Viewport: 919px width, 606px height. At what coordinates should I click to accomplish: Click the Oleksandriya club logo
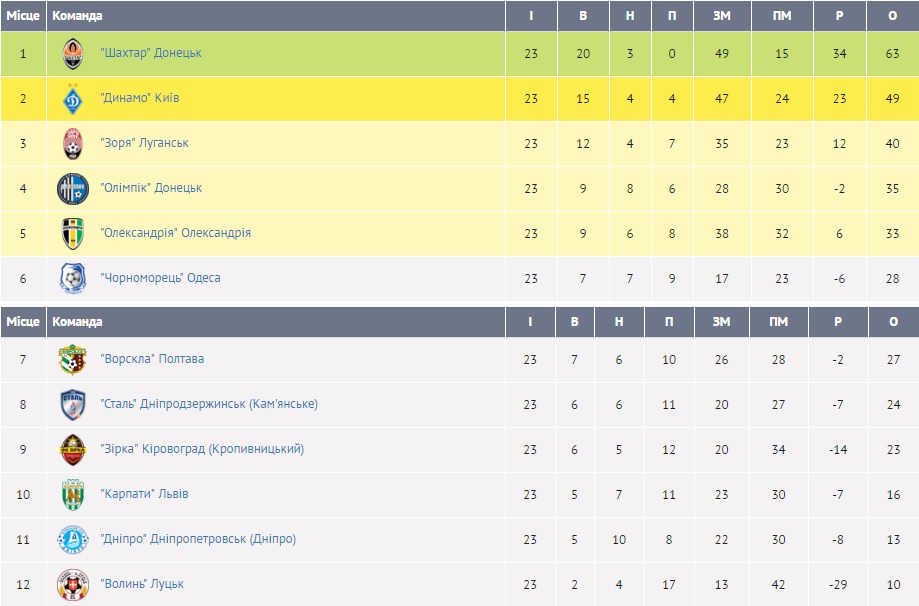pyautogui.click(x=73, y=233)
